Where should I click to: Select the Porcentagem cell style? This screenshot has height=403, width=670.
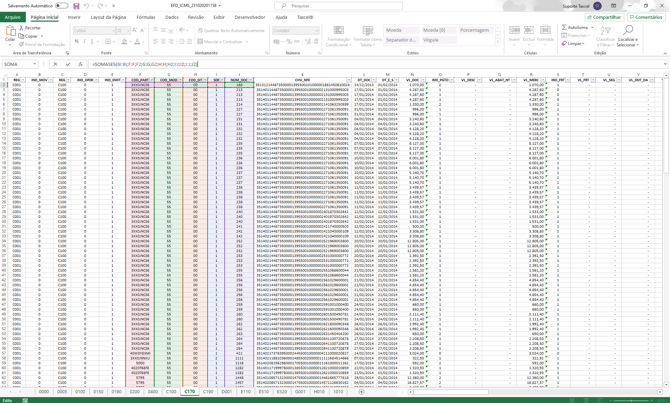coord(474,30)
